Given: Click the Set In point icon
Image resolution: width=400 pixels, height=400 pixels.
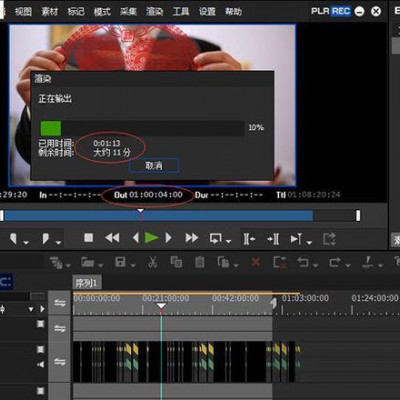Looking at the screenshot, I should pos(13,239).
